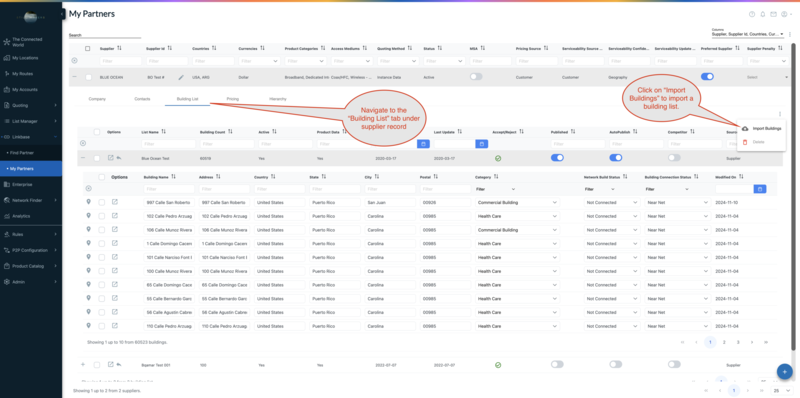Click Accept/Reject green check for Blue Ocean Test
This screenshot has height=398, width=800.
(498, 158)
